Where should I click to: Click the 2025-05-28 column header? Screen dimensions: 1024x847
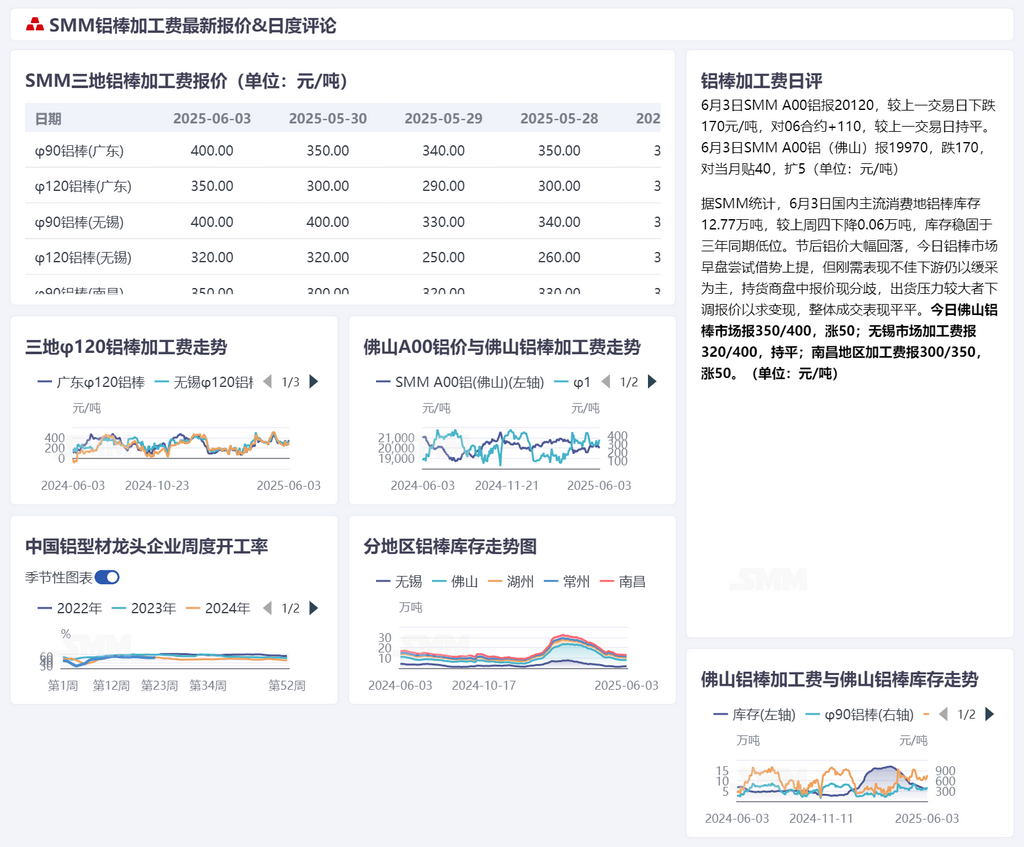559,119
